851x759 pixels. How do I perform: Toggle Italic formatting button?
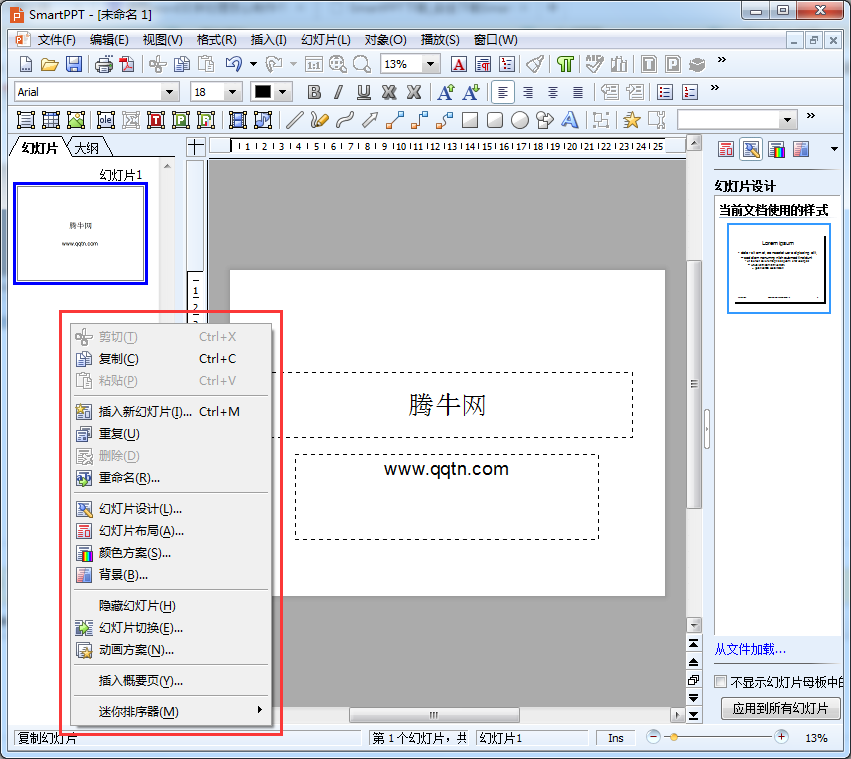tap(338, 92)
